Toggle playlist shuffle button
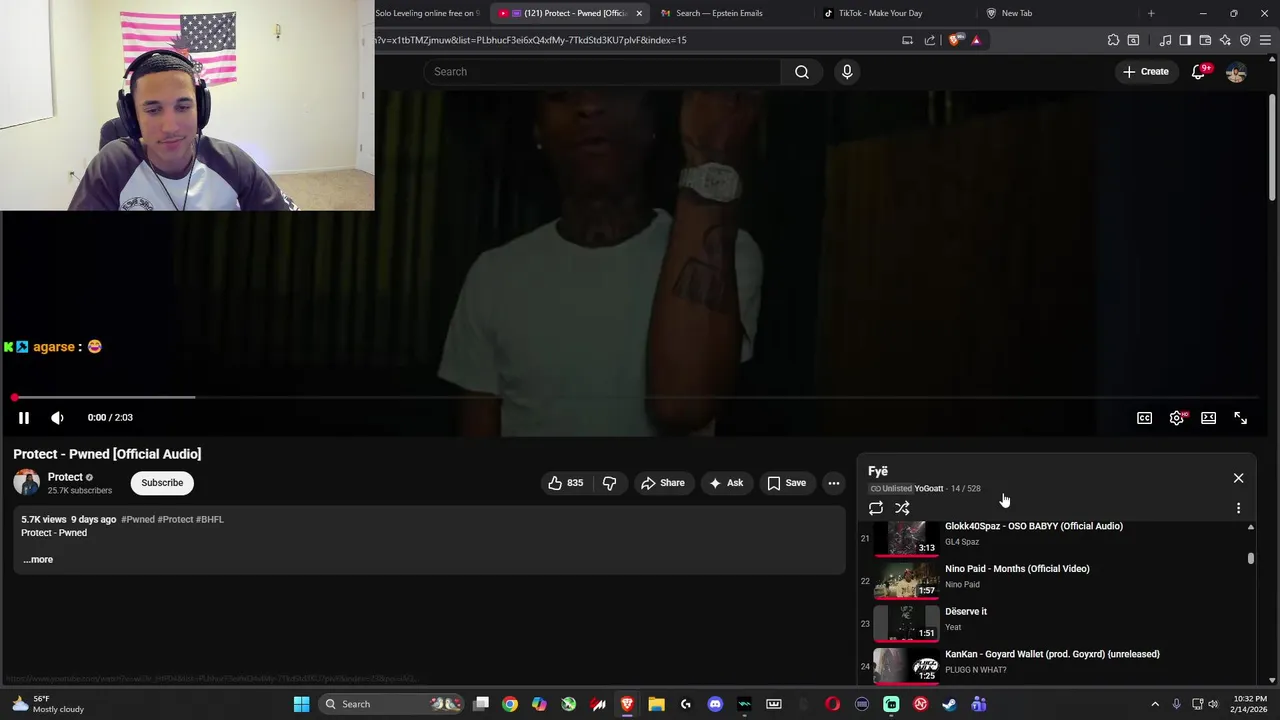 click(902, 508)
